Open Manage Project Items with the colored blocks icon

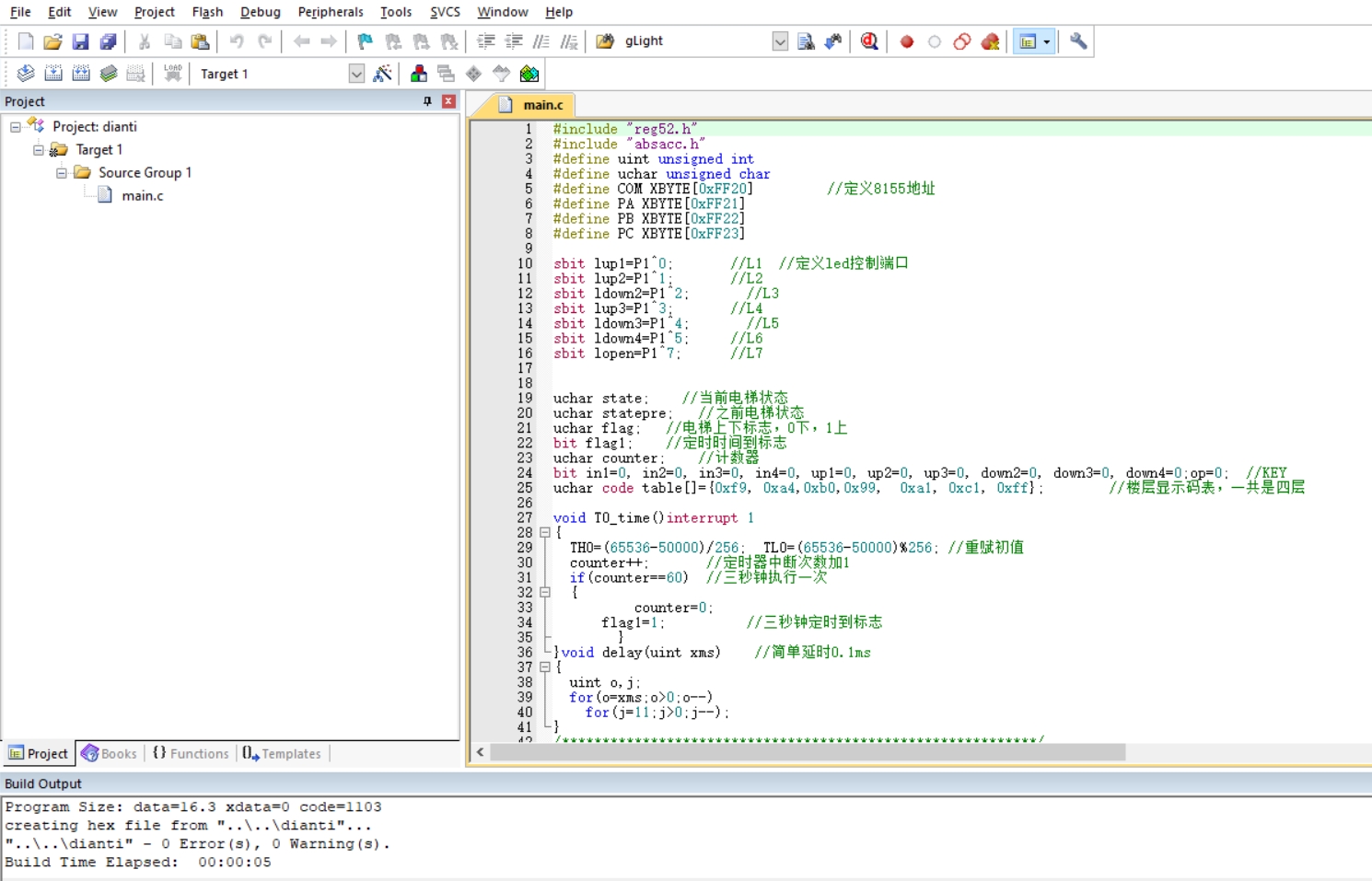419,74
